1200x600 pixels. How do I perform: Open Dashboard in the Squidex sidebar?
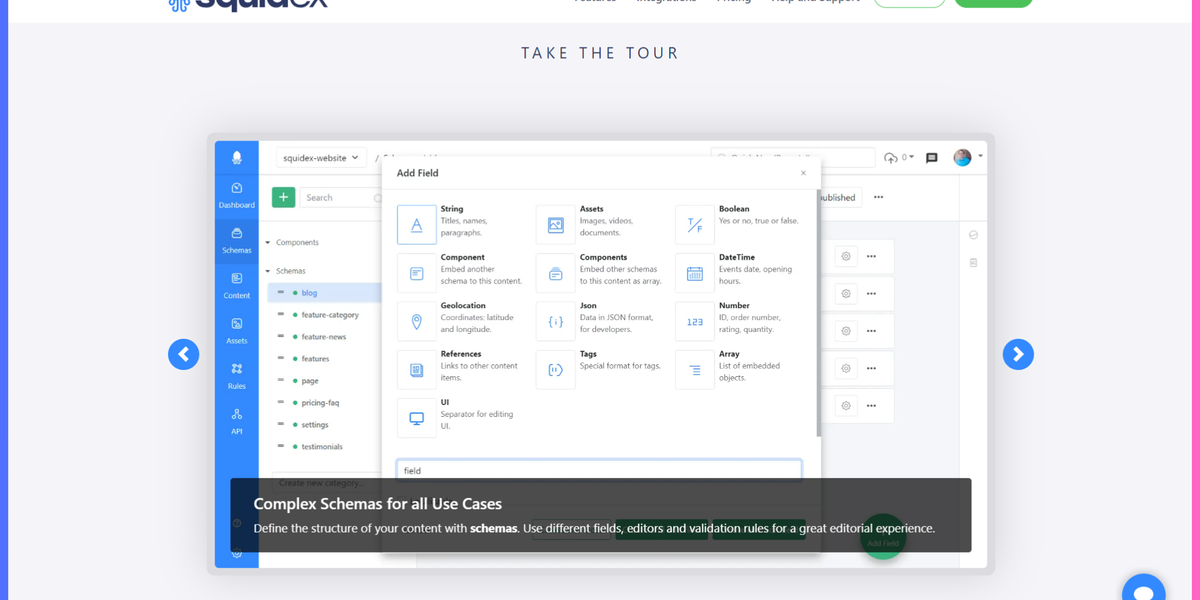click(237, 195)
